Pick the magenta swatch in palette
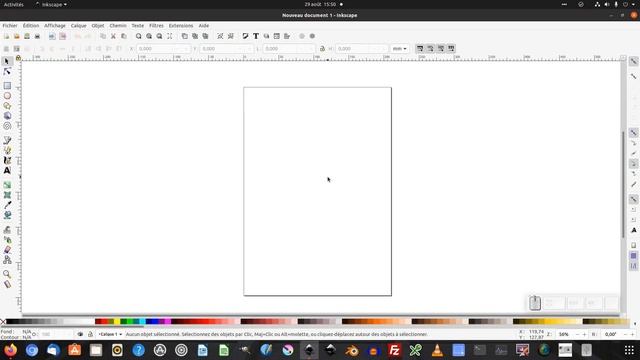The width and height of the screenshot is (640, 360). coord(168,322)
